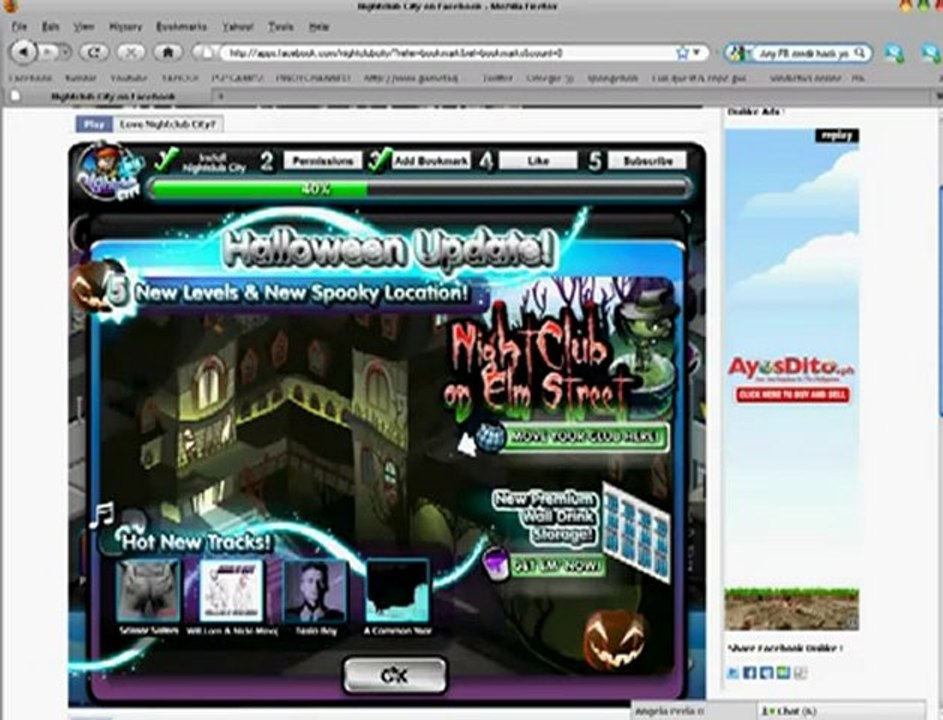Click the replay button on the ad
943x720 pixels.
(x=837, y=136)
